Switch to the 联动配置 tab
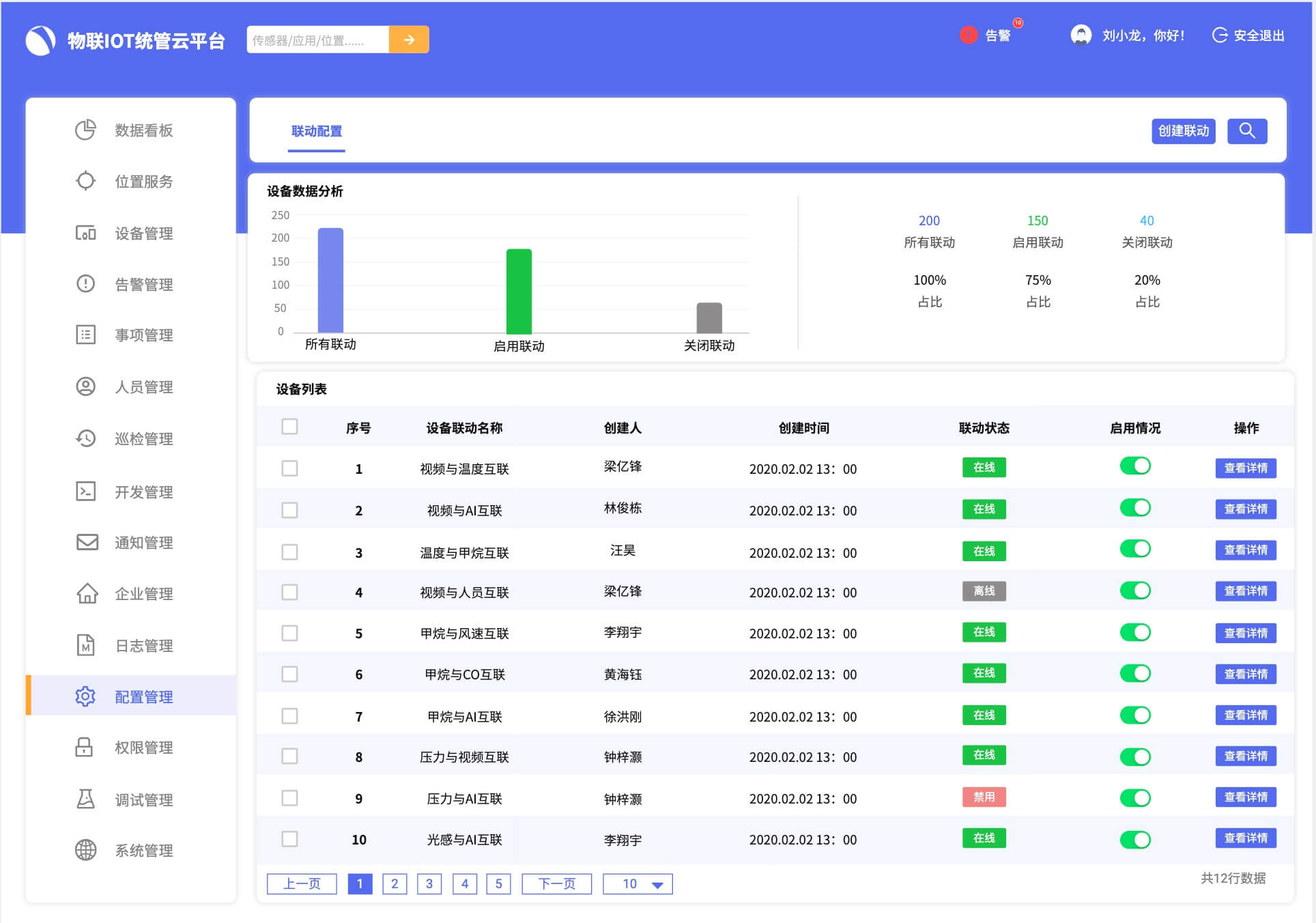The height and width of the screenshot is (923, 1316). [316, 131]
